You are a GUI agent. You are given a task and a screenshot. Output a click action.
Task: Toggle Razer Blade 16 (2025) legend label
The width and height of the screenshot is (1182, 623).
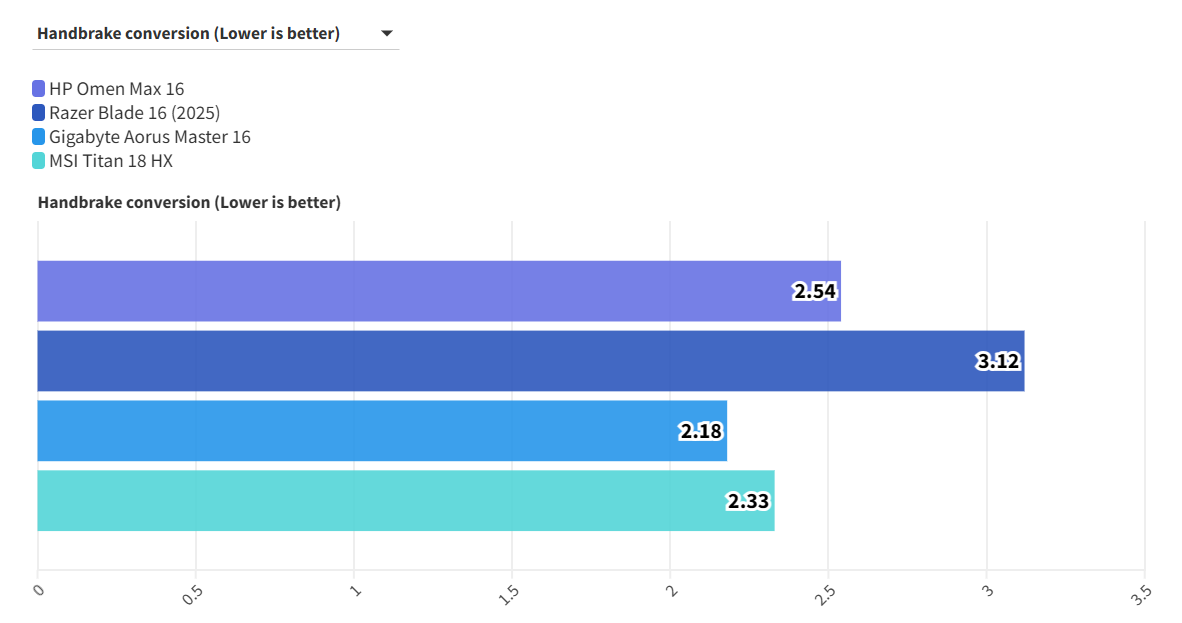point(134,113)
